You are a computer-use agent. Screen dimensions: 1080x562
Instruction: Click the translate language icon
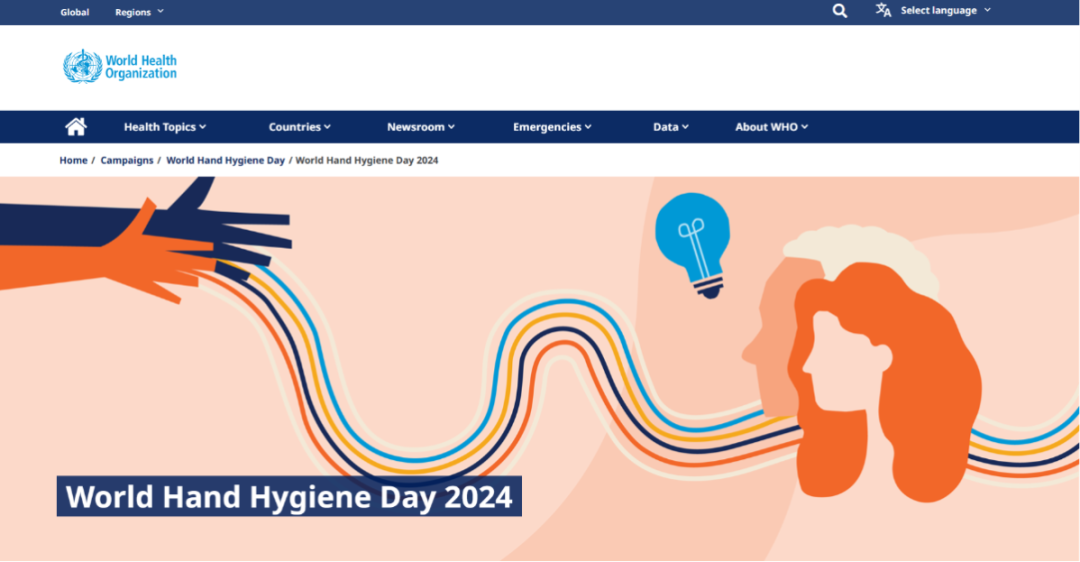pos(883,10)
